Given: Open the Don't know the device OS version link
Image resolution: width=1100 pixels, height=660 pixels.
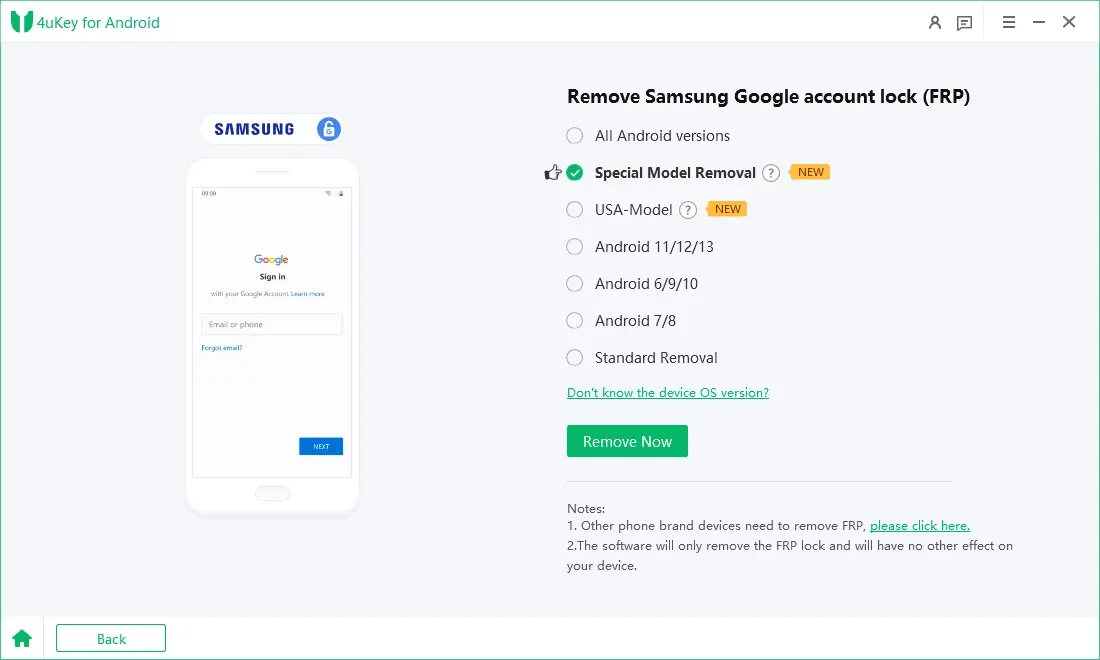Looking at the screenshot, I should (x=668, y=393).
